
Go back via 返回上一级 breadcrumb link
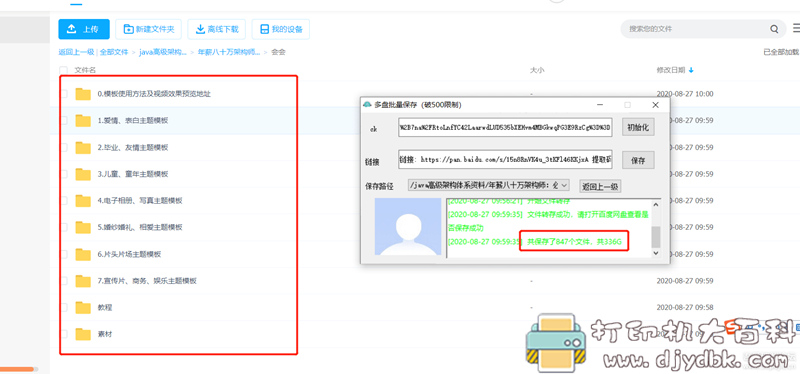(76, 52)
